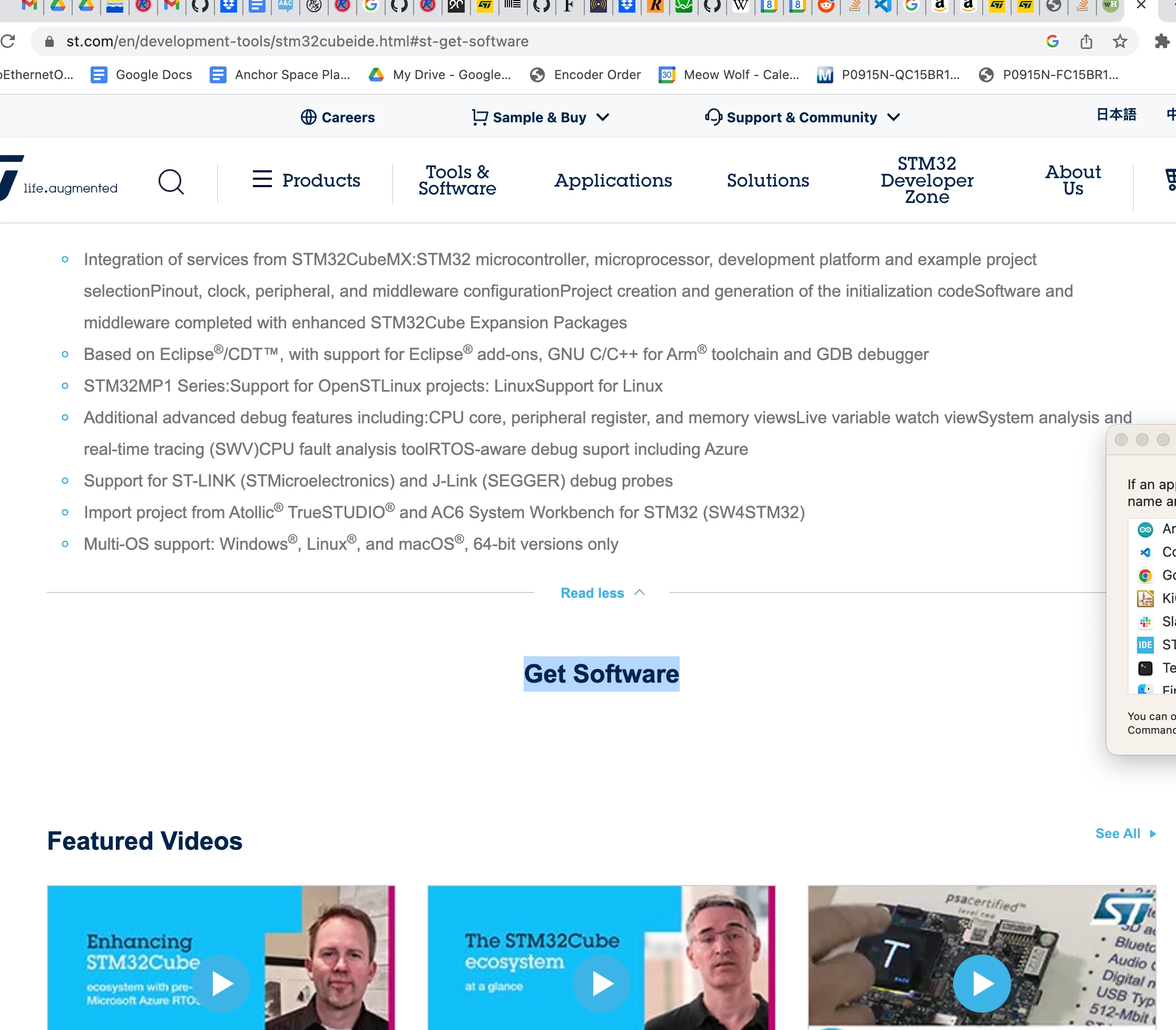Open the About Us menu
The image size is (1176, 1030).
click(1073, 180)
